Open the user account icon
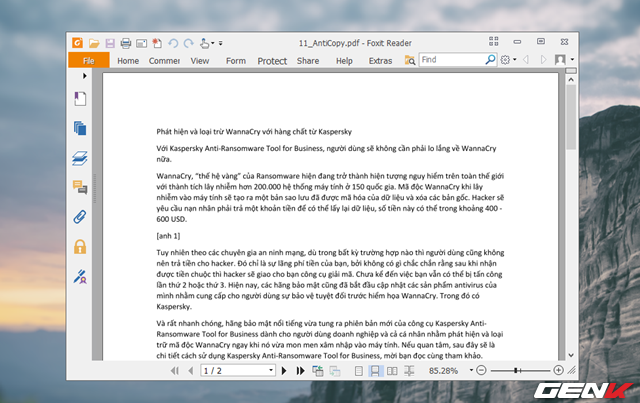The image size is (640, 403). [560, 60]
